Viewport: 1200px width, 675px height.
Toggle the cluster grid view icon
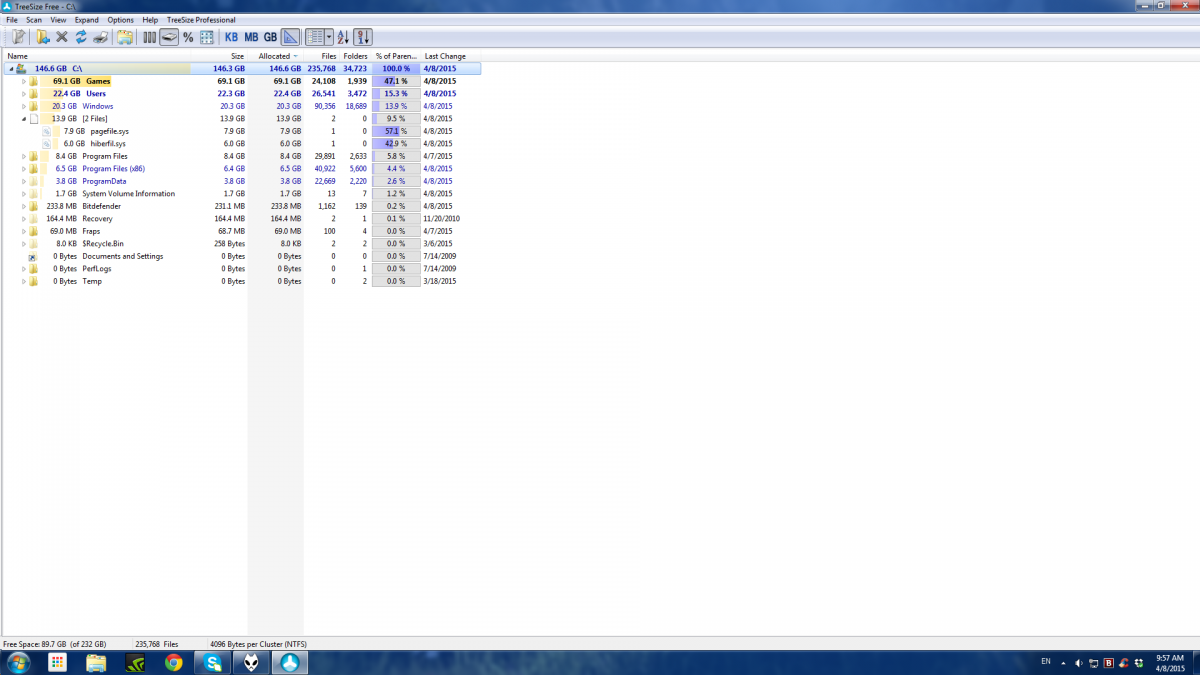207,37
